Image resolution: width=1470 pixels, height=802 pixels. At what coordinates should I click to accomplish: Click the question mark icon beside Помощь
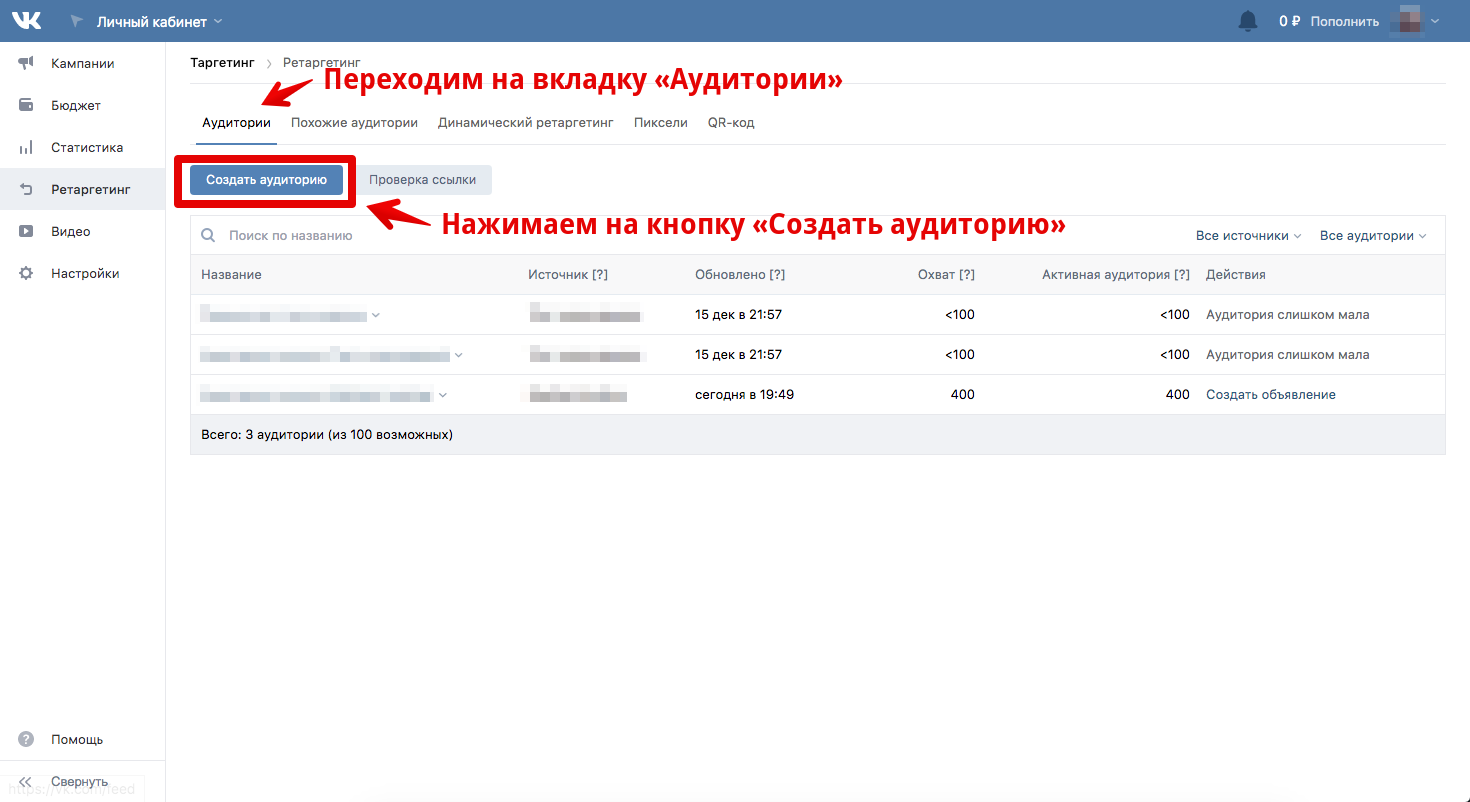(x=26, y=740)
